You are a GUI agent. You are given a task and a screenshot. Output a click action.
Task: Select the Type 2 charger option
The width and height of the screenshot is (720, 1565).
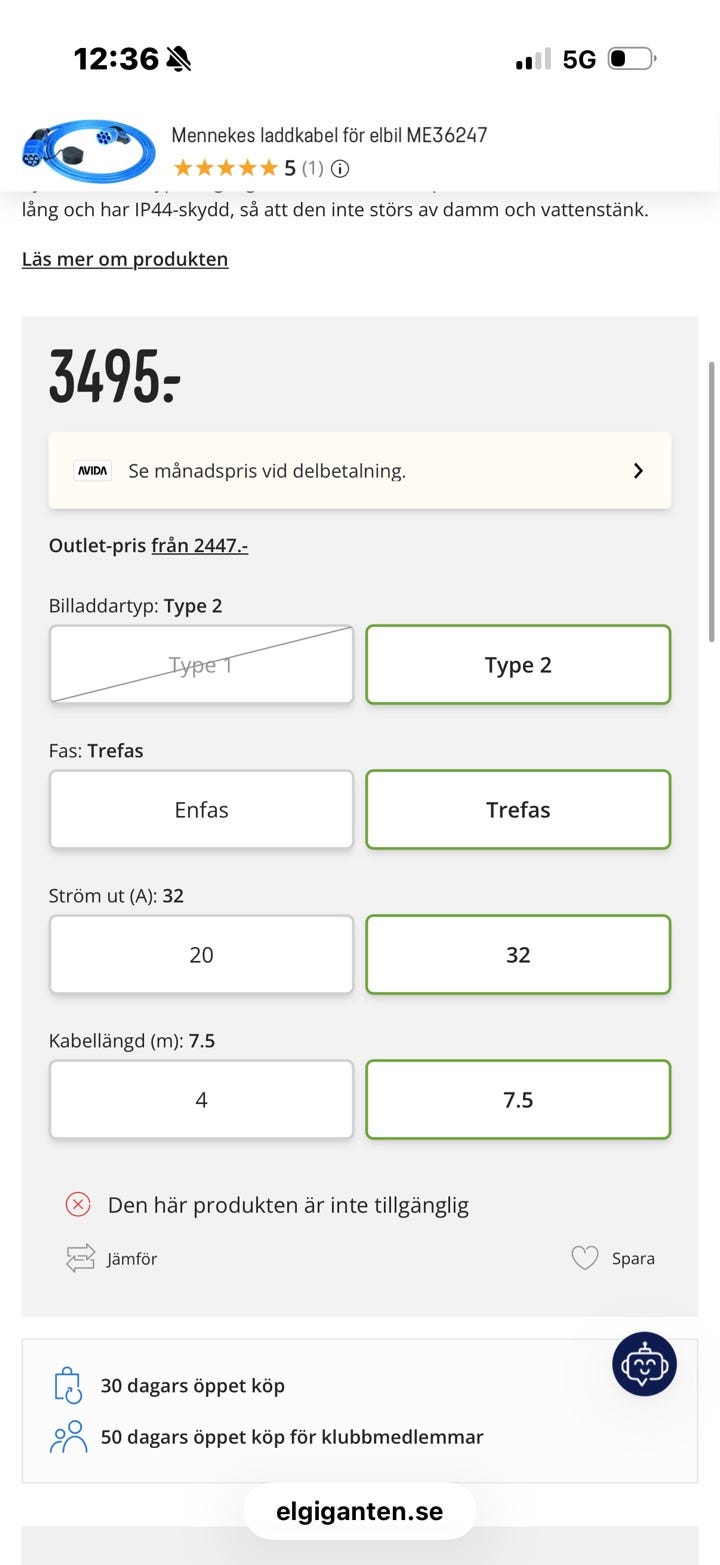(518, 664)
